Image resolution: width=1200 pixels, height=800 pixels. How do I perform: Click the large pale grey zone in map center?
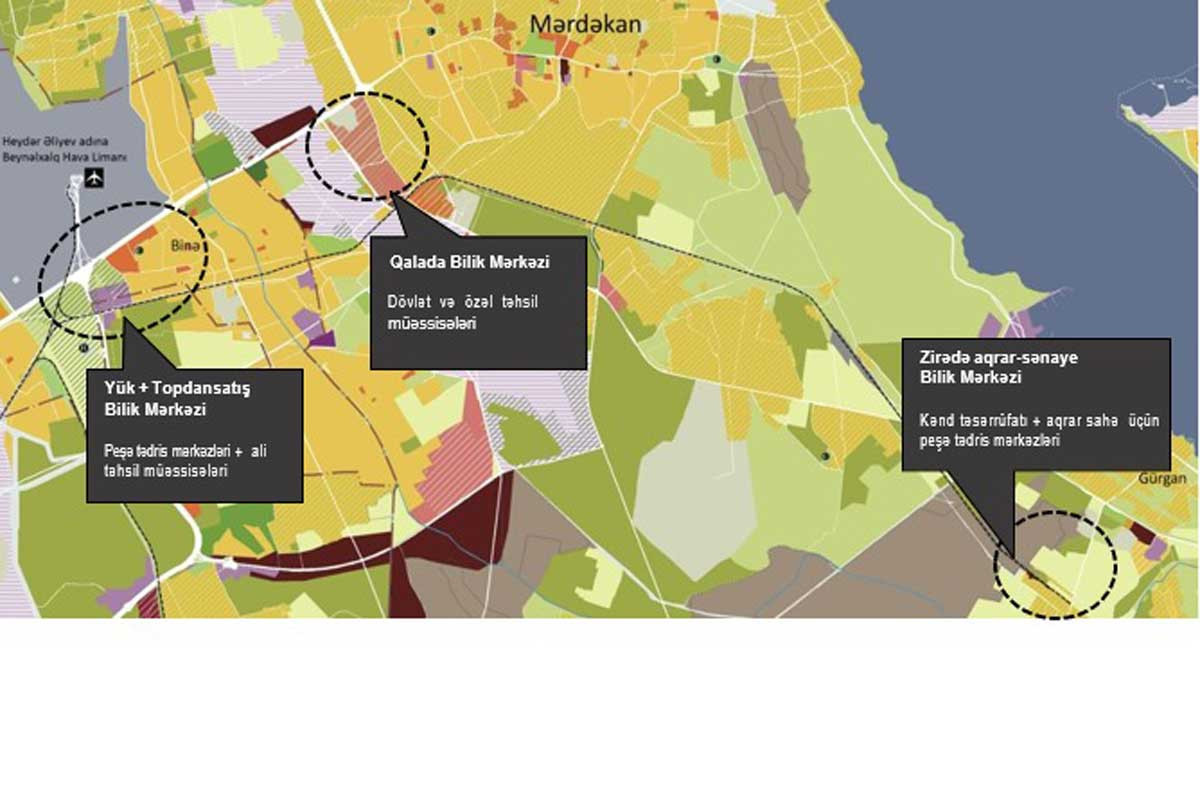pos(690,480)
